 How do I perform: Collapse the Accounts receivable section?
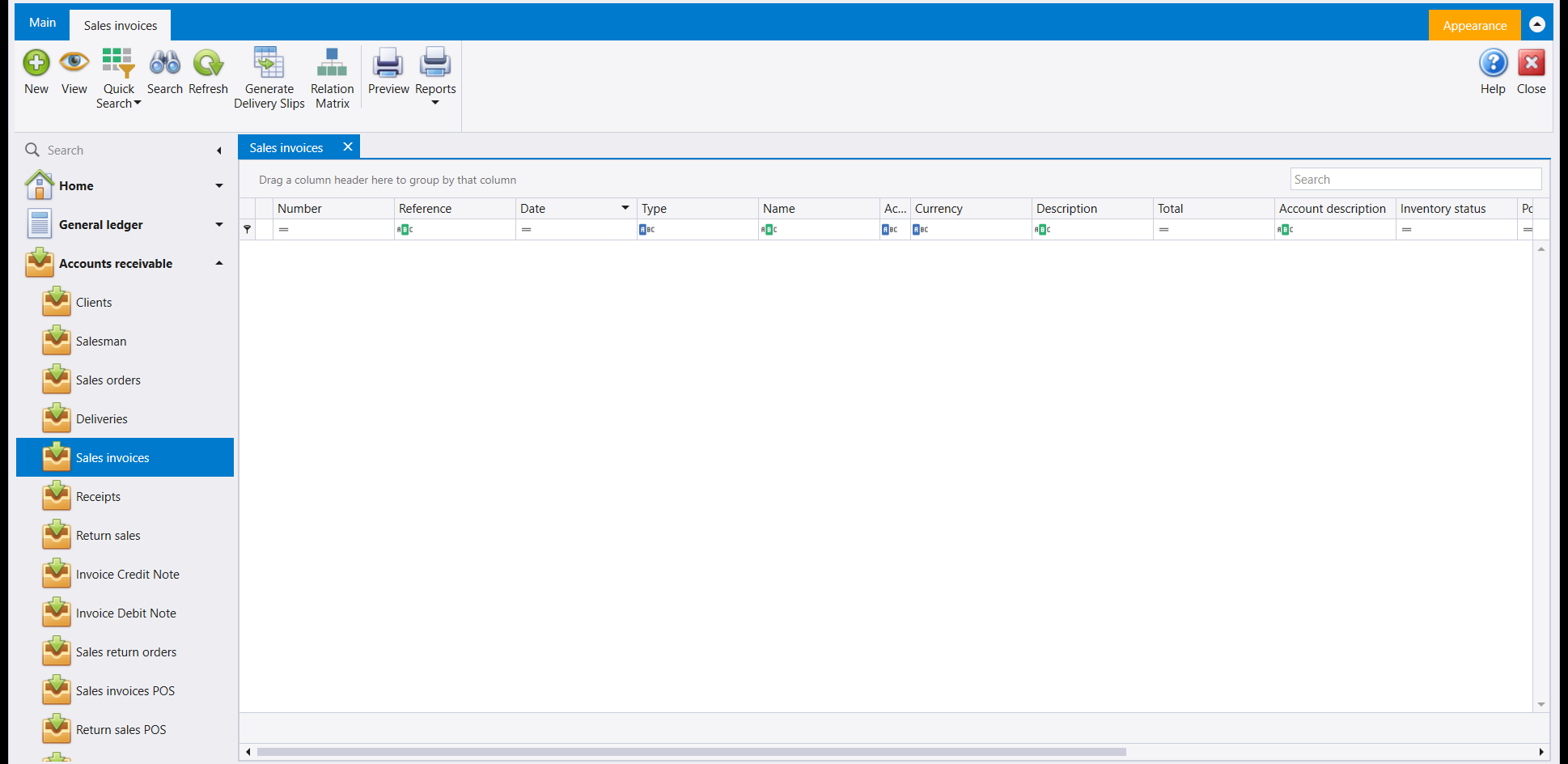click(218, 263)
